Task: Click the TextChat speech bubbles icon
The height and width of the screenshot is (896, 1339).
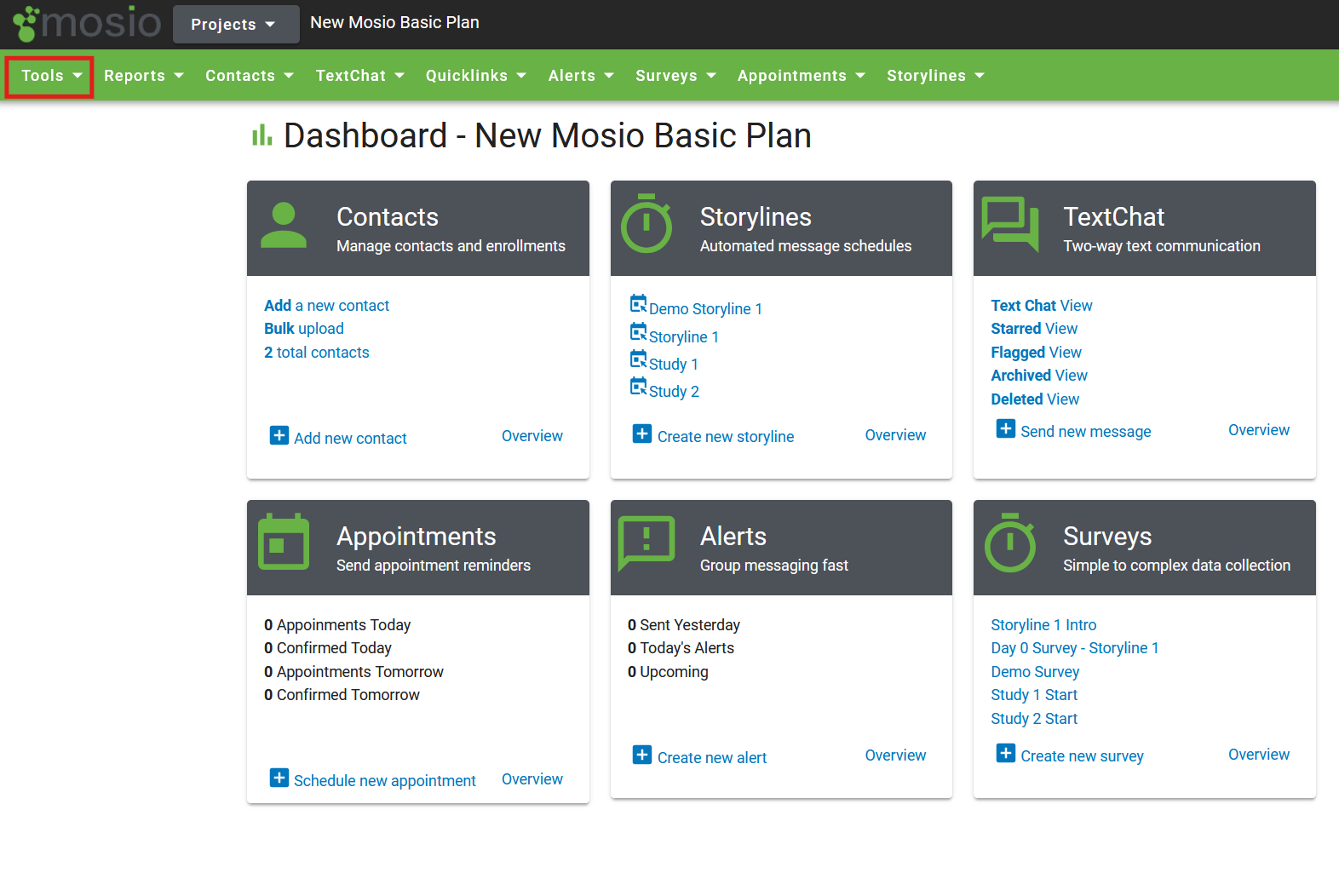Action: coord(1010,224)
